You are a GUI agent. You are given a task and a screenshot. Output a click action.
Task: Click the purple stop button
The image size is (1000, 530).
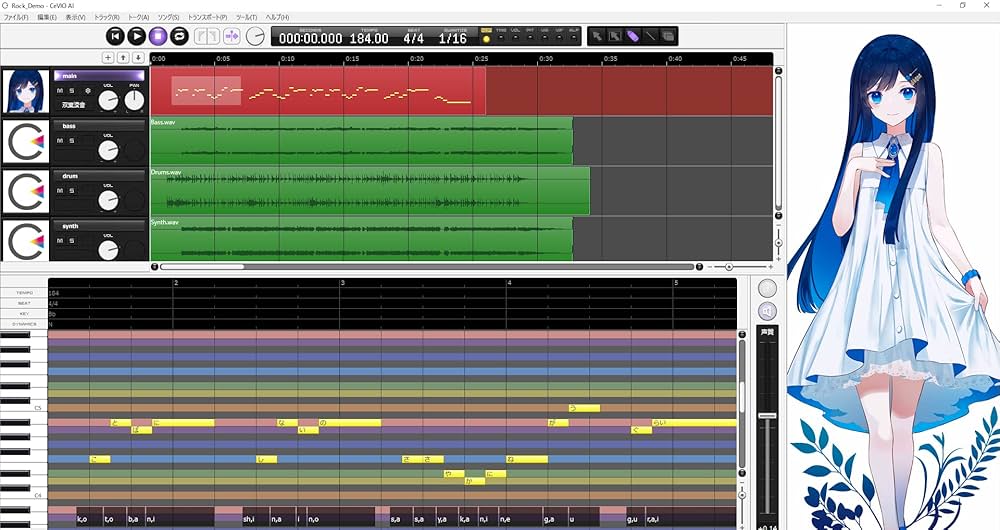[158, 36]
